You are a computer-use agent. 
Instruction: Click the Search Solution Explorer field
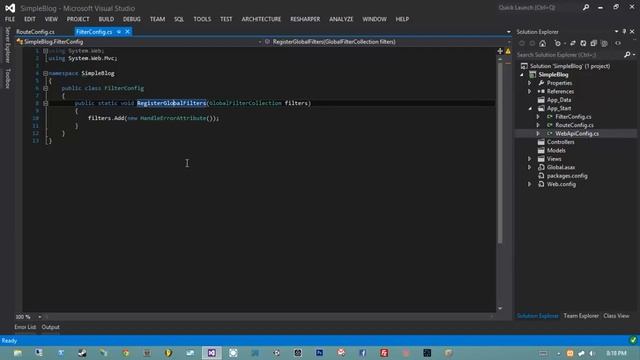[569, 55]
